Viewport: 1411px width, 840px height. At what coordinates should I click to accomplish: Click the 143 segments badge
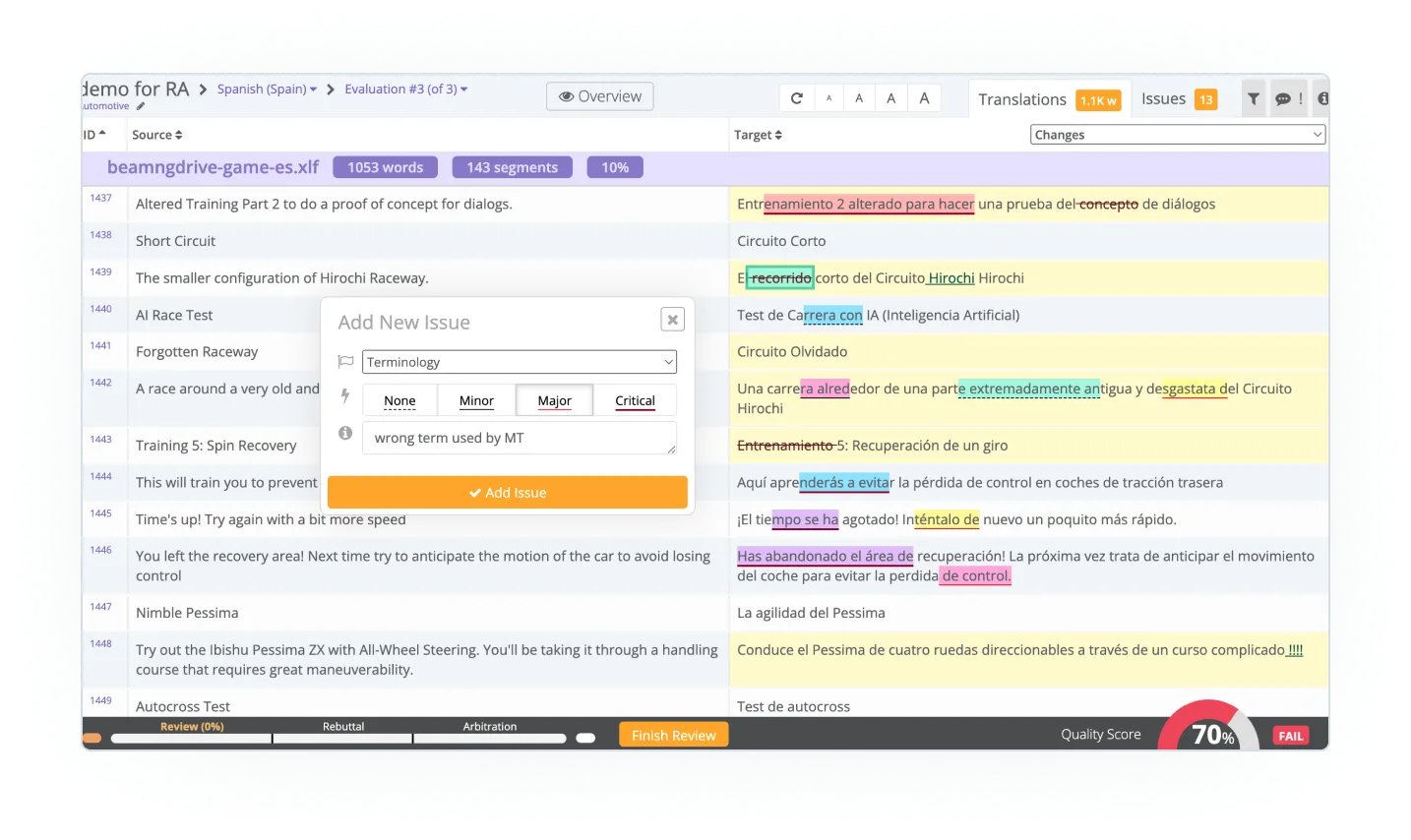[513, 167]
